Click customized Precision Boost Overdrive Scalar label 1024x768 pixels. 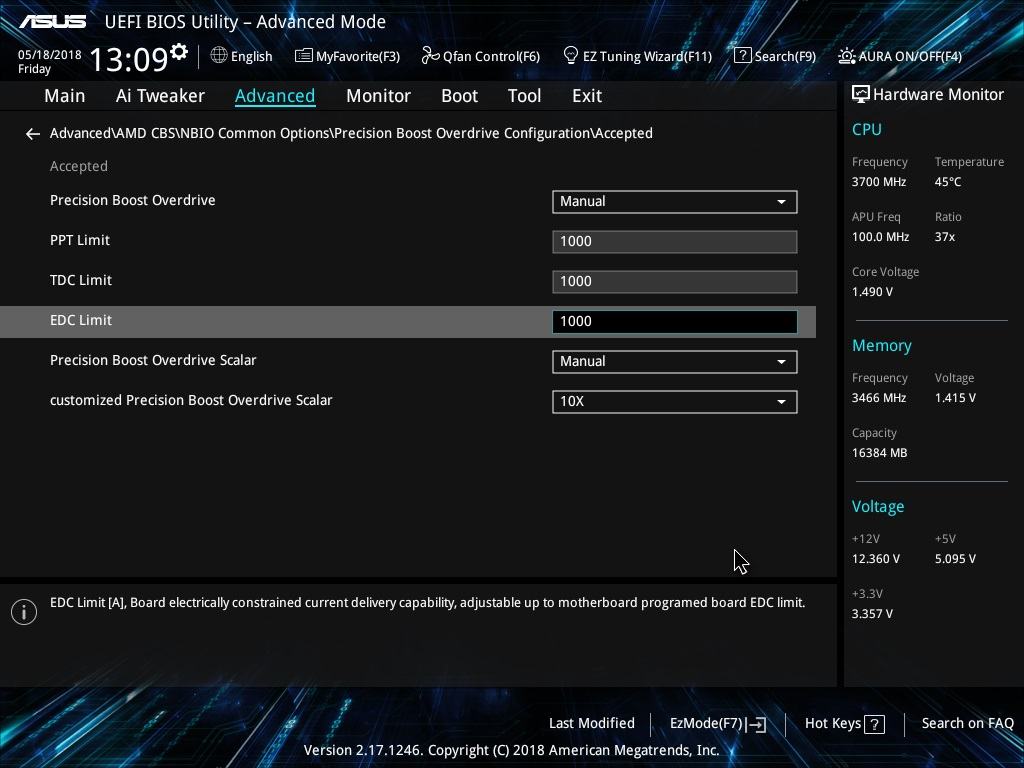pos(191,400)
